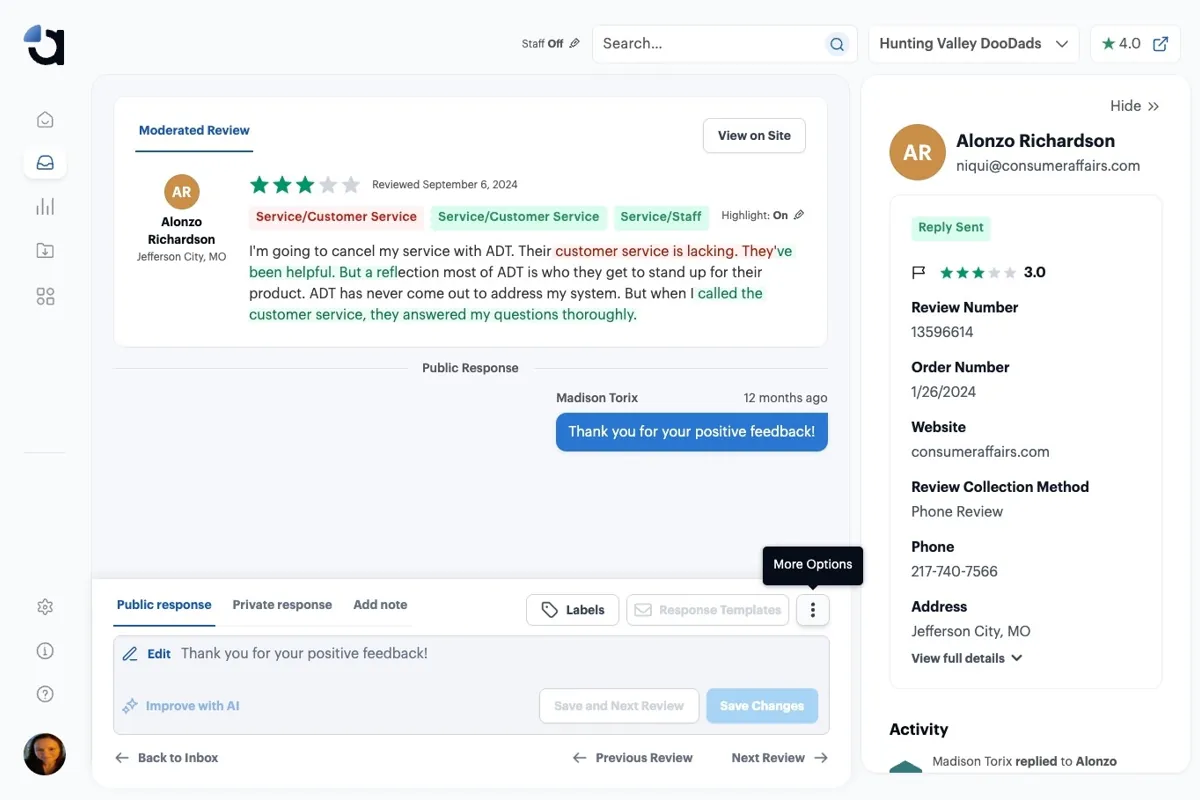Click the help question mark icon
Image resolution: width=1200 pixels, height=800 pixels.
pyautogui.click(x=45, y=694)
